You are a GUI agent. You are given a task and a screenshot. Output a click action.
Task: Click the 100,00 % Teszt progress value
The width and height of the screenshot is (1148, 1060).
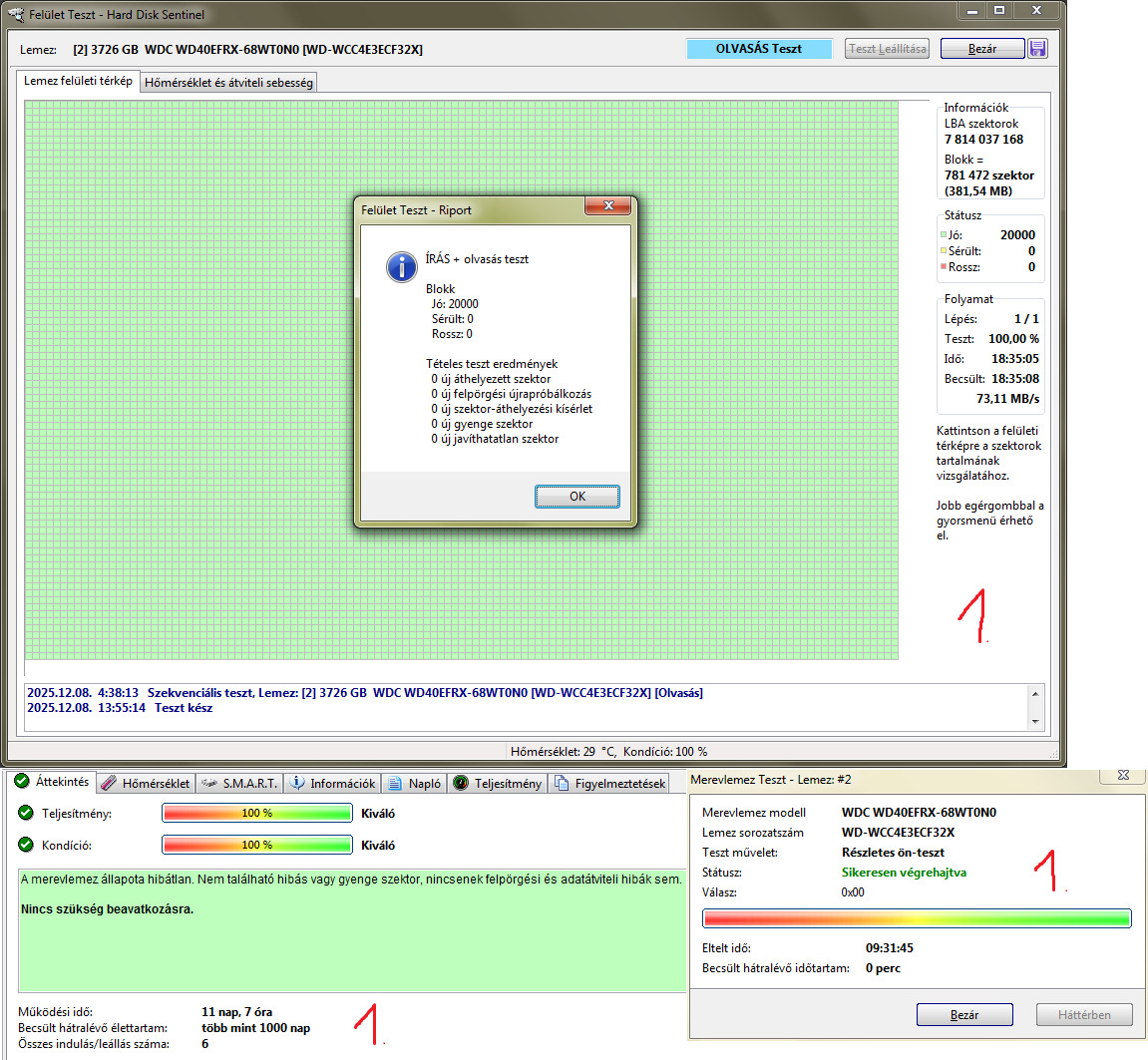[x=1013, y=339]
